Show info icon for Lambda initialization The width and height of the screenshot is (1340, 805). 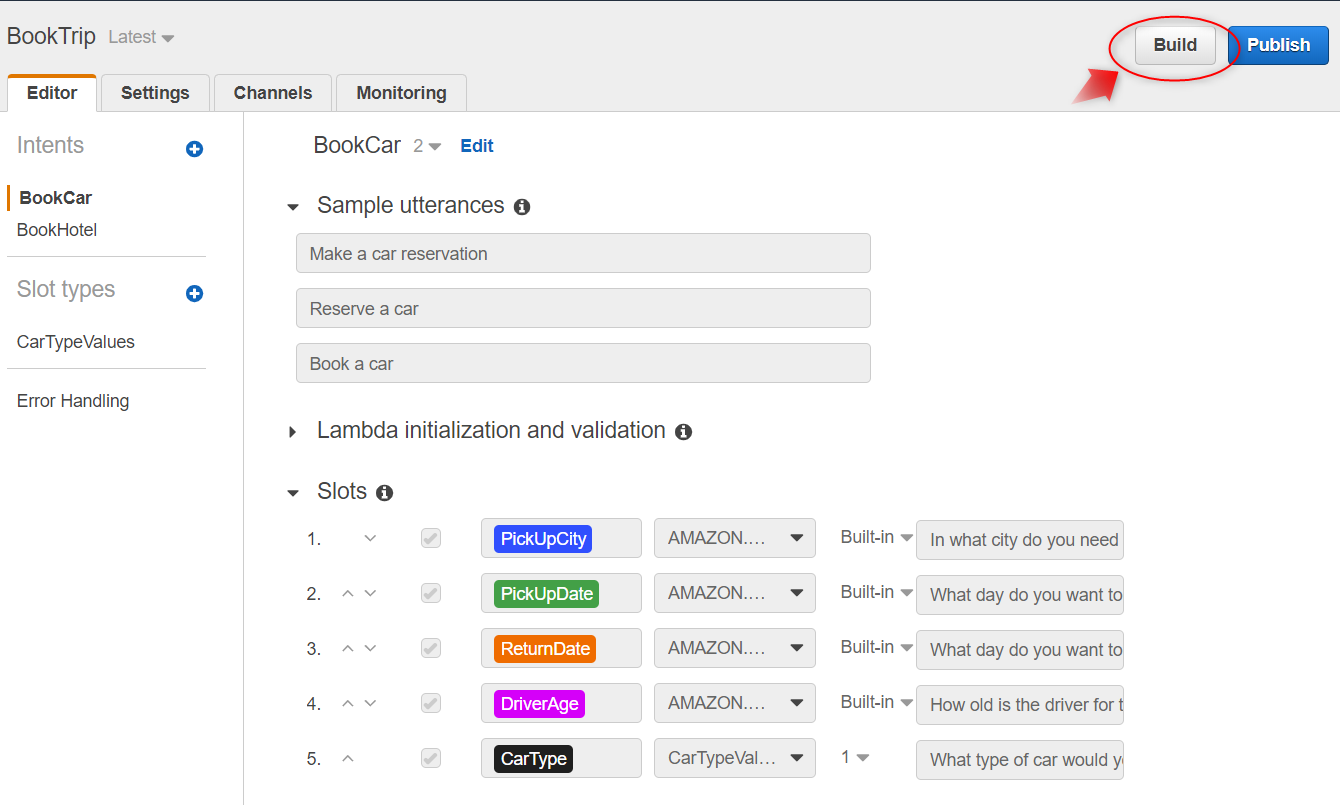[x=683, y=432]
